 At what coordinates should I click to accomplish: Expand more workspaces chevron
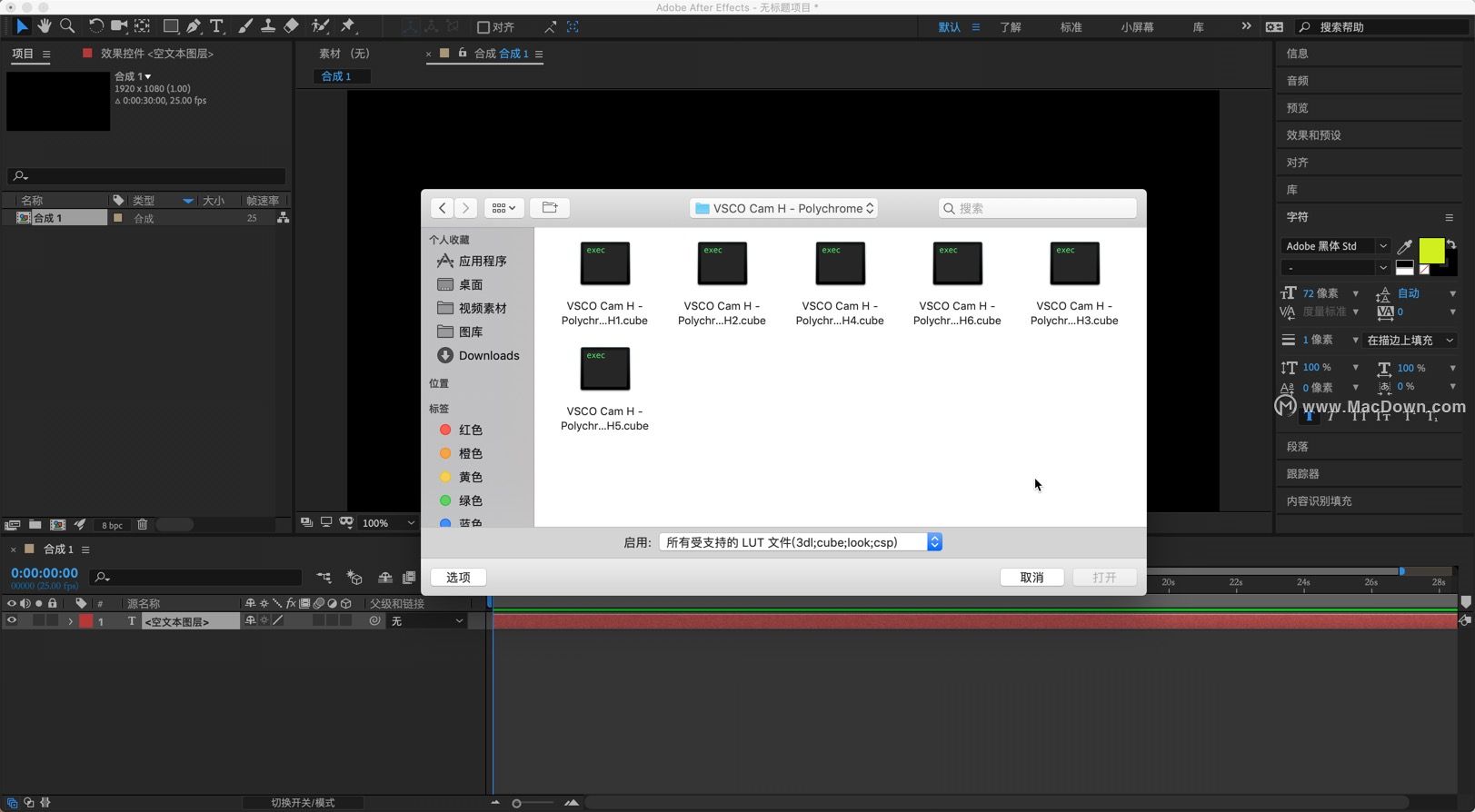(x=1246, y=26)
